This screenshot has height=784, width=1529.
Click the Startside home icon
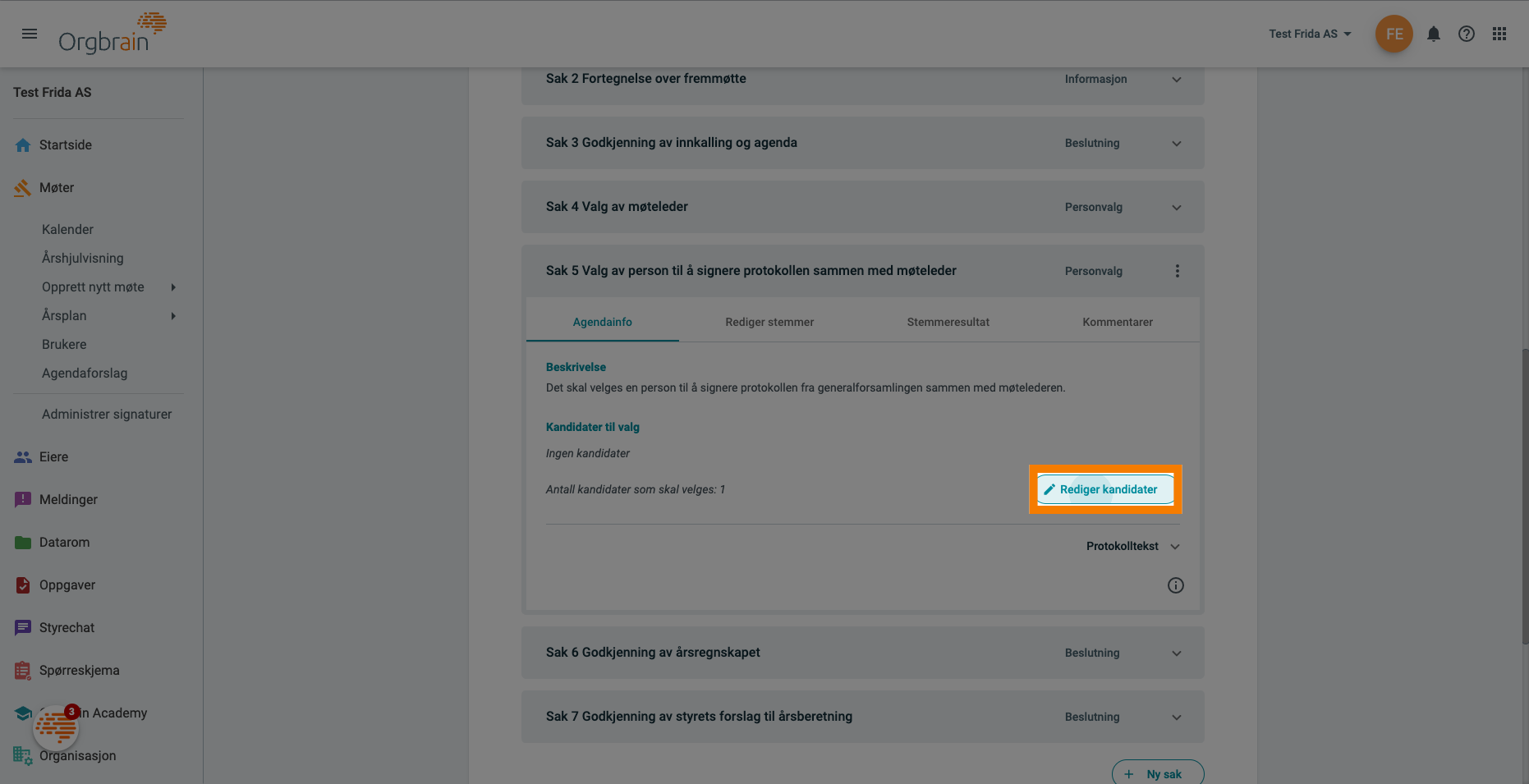[x=23, y=145]
